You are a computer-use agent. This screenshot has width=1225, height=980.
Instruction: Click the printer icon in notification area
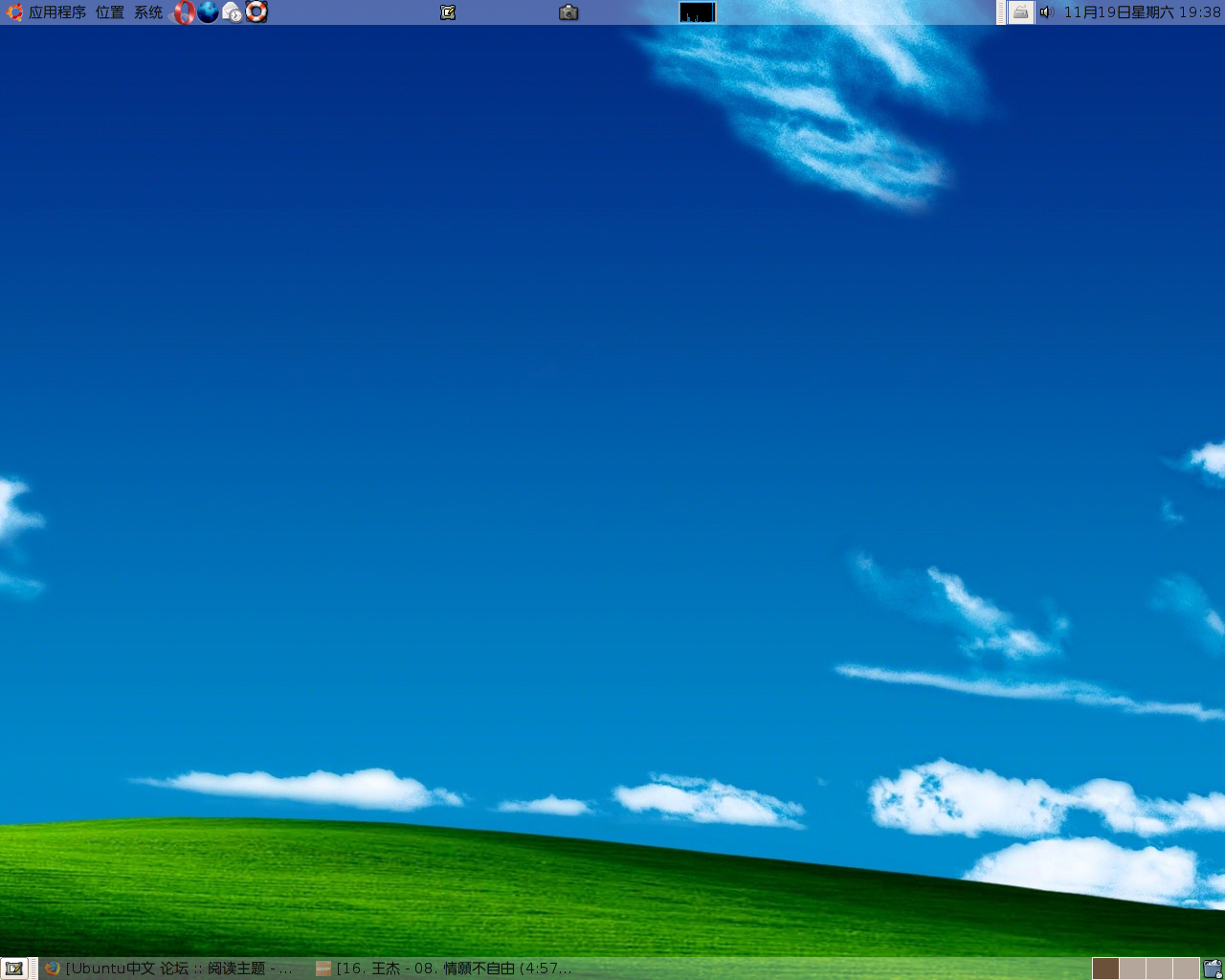1021,12
